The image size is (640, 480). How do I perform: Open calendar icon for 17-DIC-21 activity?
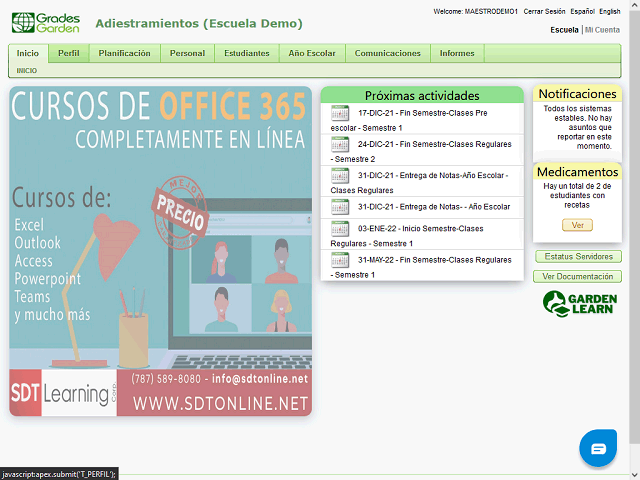(340, 113)
